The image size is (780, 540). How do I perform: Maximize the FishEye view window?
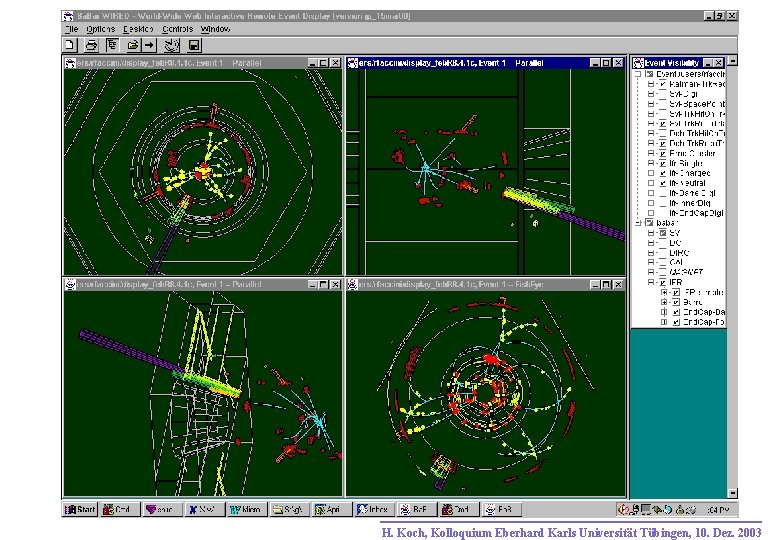[x=606, y=284]
